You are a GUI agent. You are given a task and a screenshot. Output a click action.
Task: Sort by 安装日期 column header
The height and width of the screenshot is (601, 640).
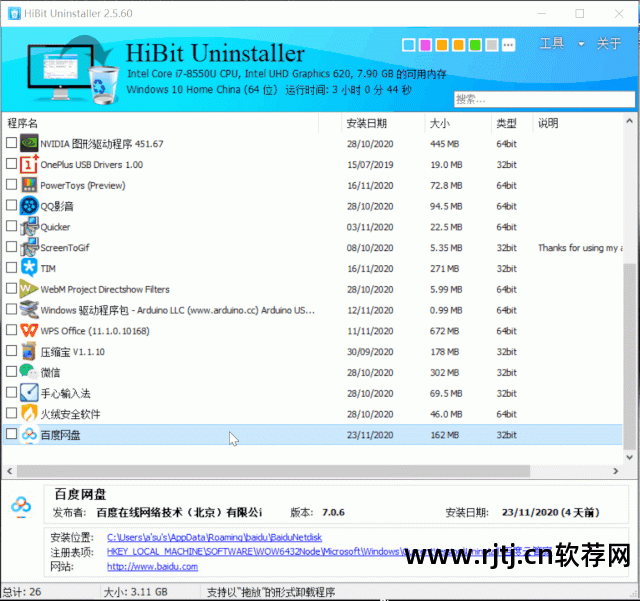tap(367, 123)
